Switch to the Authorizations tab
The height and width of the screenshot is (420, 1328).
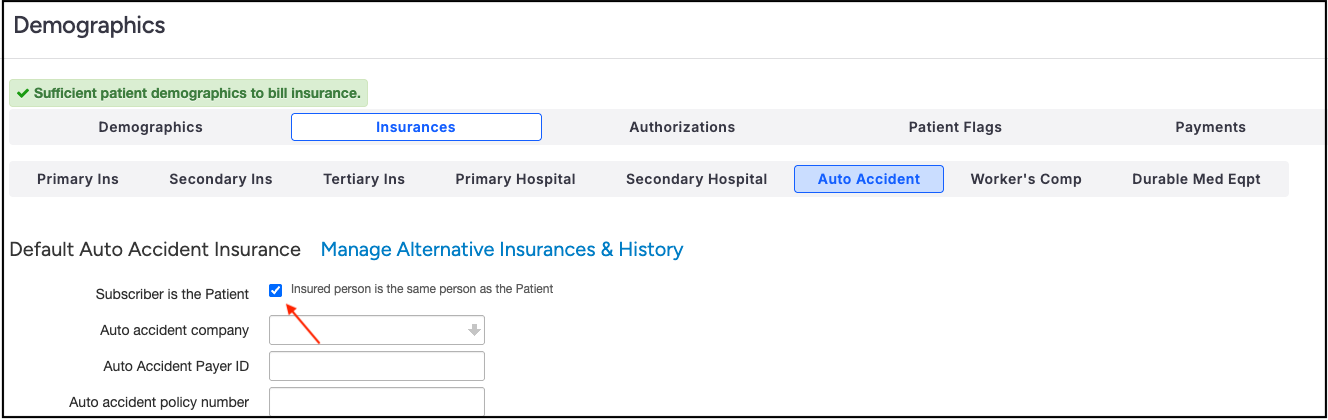pos(682,127)
